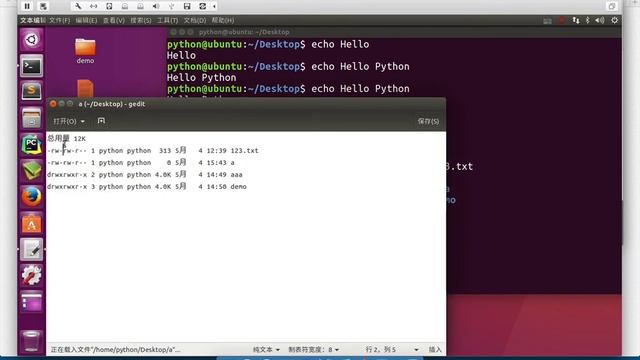Open the Files manager from launcher
The height and width of the screenshot is (360, 640).
tap(31, 118)
